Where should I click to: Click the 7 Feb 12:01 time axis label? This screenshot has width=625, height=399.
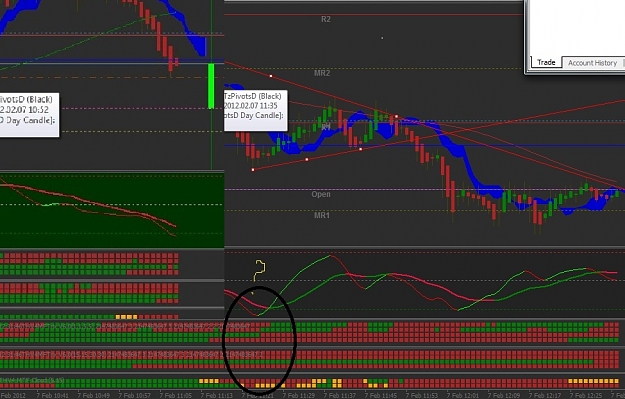[x=463, y=395]
